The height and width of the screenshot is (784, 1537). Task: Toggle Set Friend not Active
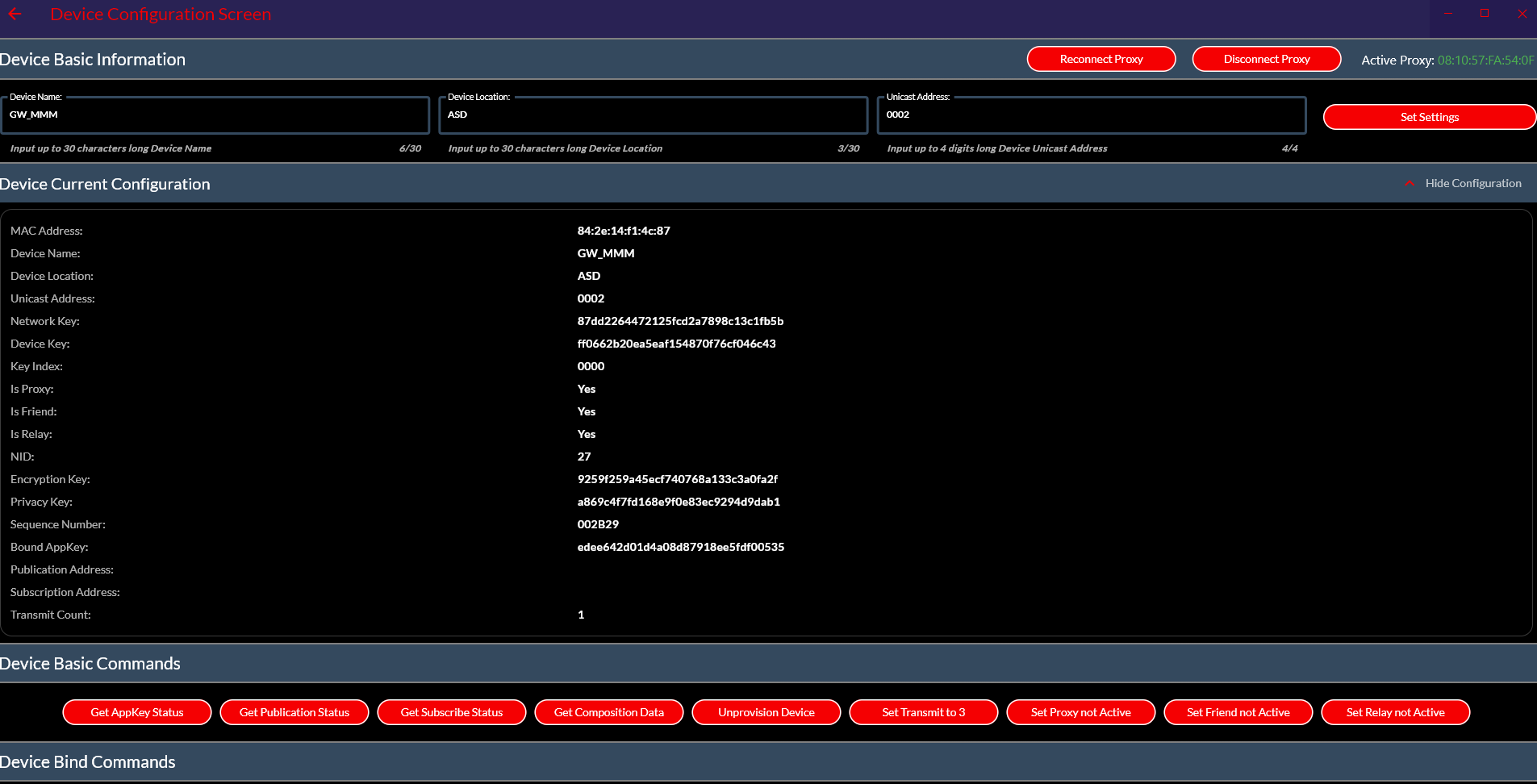[1238, 712]
